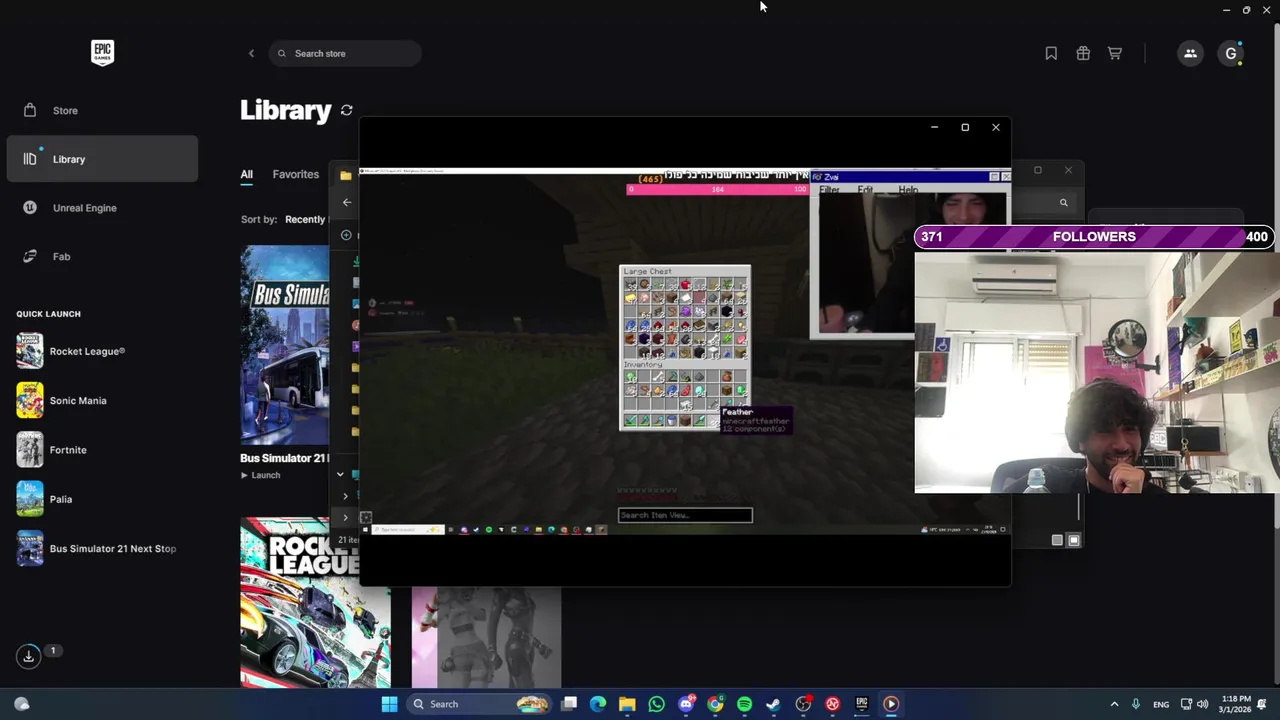Viewport: 1280px width, 720px height.
Task: Open Steam from the taskbar
Action: 773,704
